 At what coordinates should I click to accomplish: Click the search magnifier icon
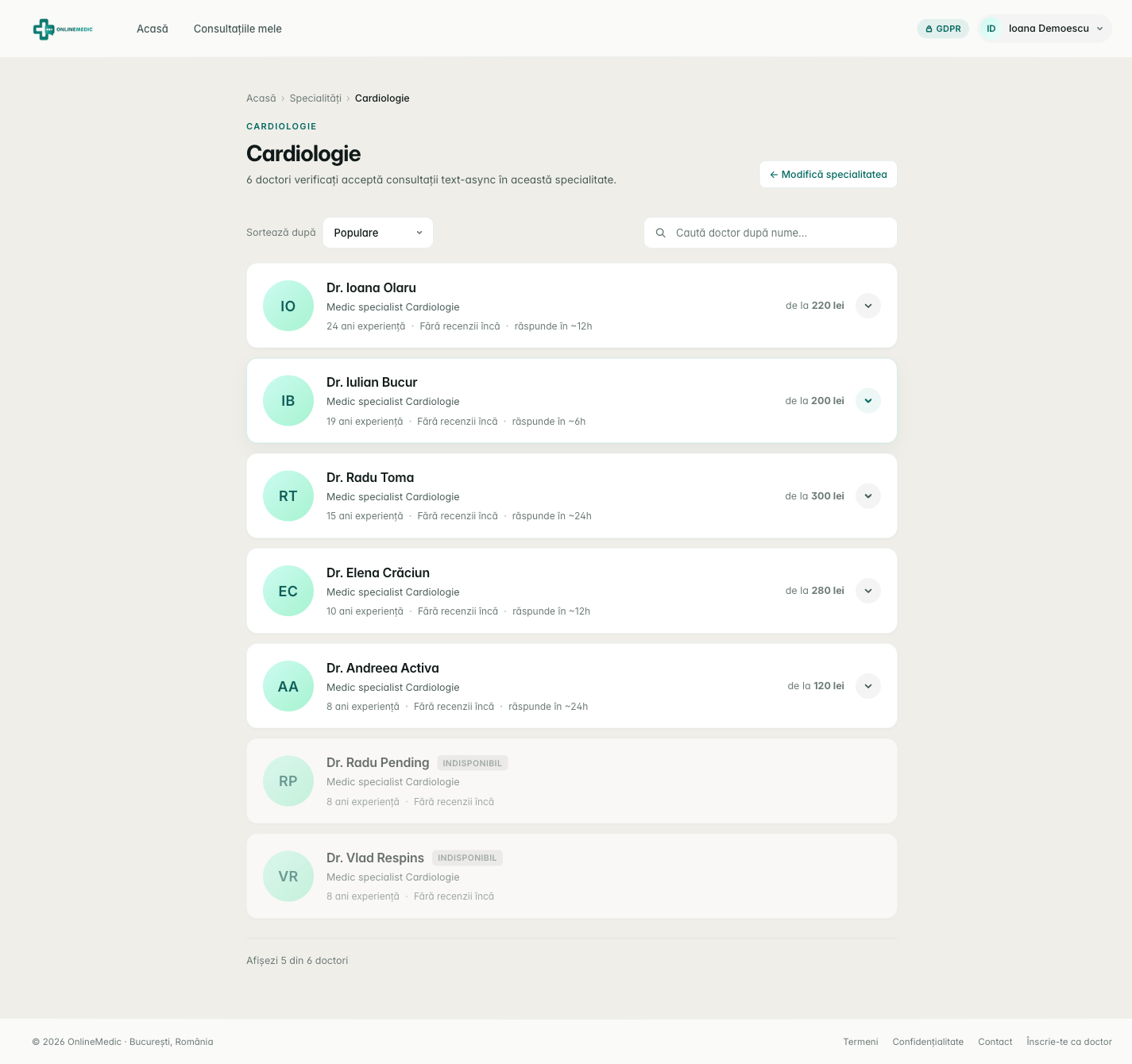pyautogui.click(x=660, y=233)
